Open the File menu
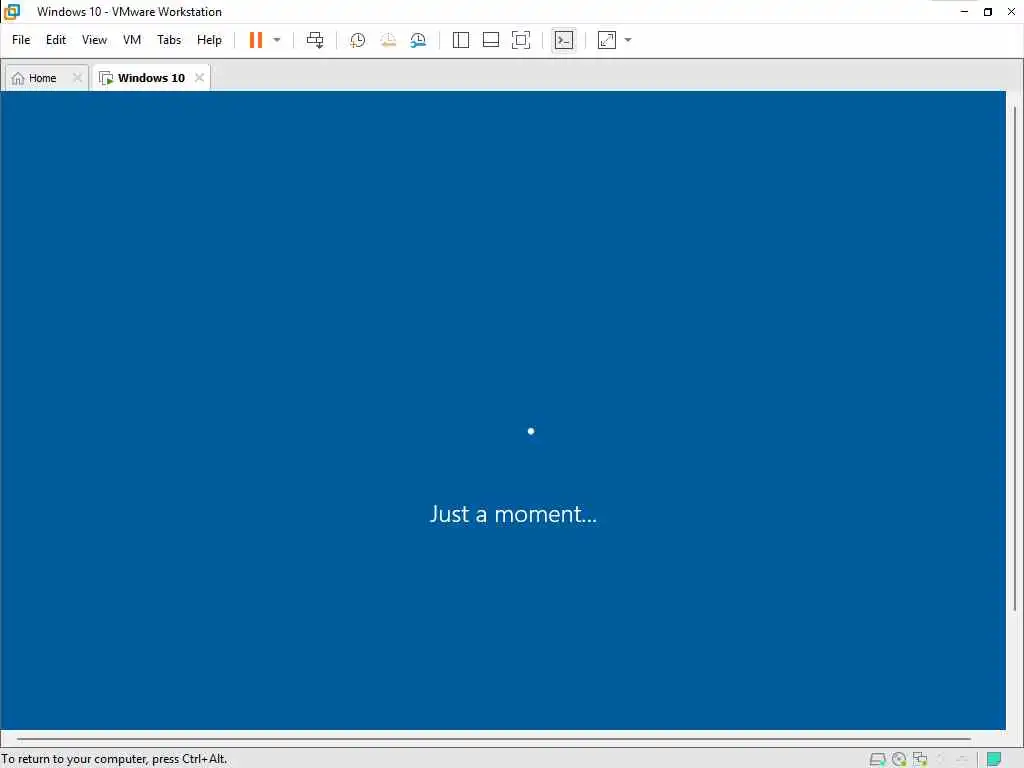The height and width of the screenshot is (768, 1024). click(x=21, y=40)
